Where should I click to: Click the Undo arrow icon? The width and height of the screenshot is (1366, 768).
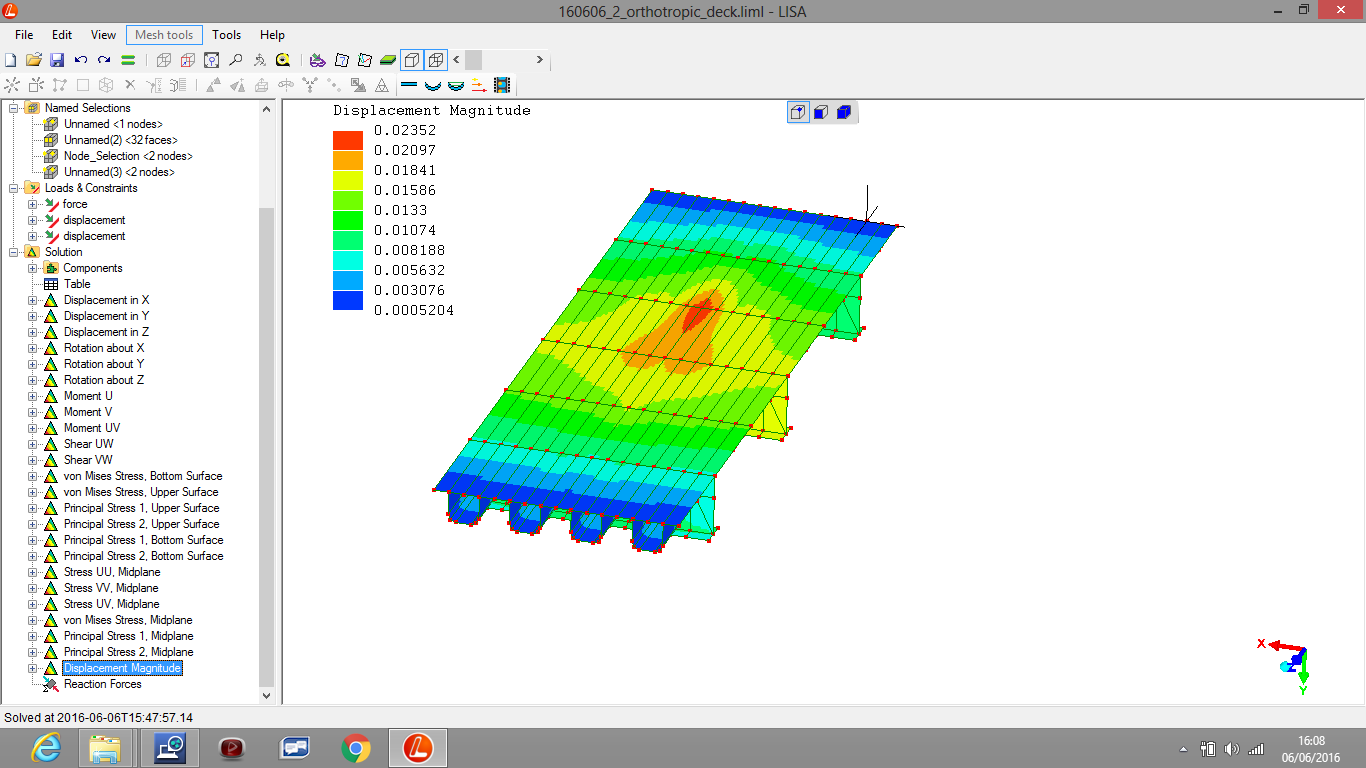click(x=81, y=60)
